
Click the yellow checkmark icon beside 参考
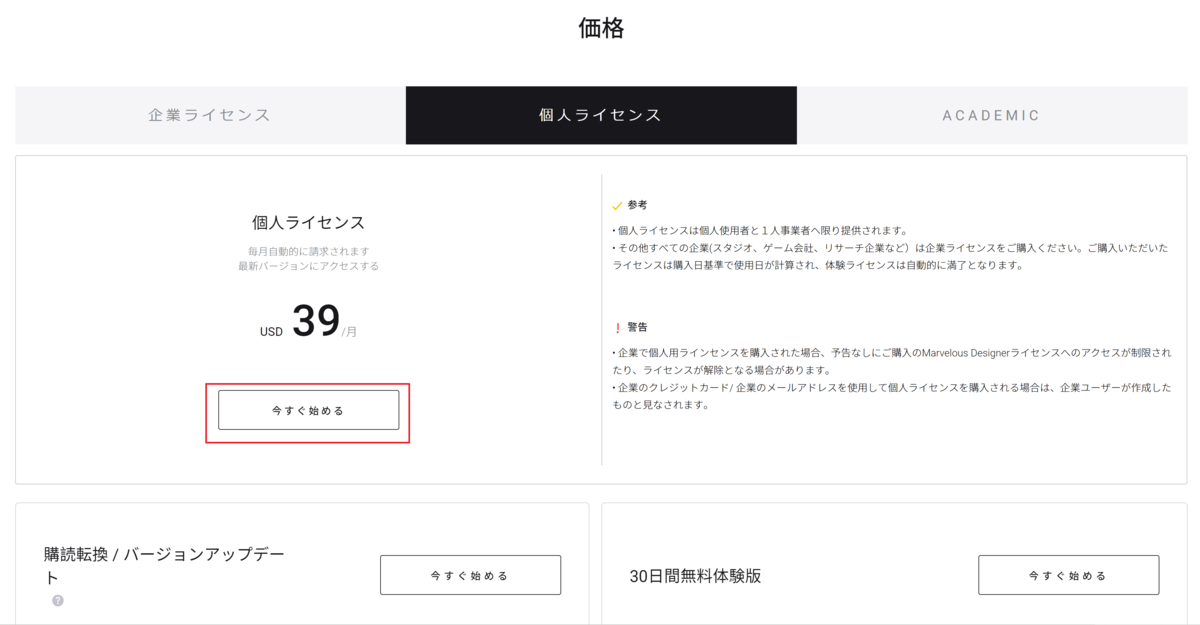click(x=617, y=205)
